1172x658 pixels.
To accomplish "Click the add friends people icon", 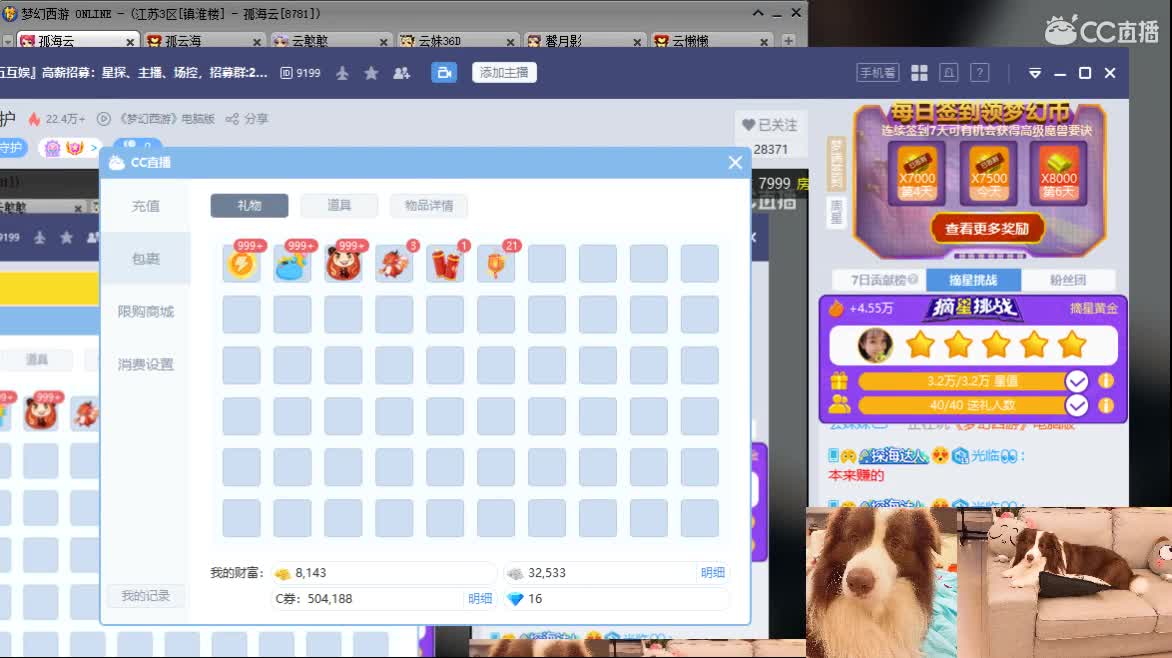I will pos(401,73).
